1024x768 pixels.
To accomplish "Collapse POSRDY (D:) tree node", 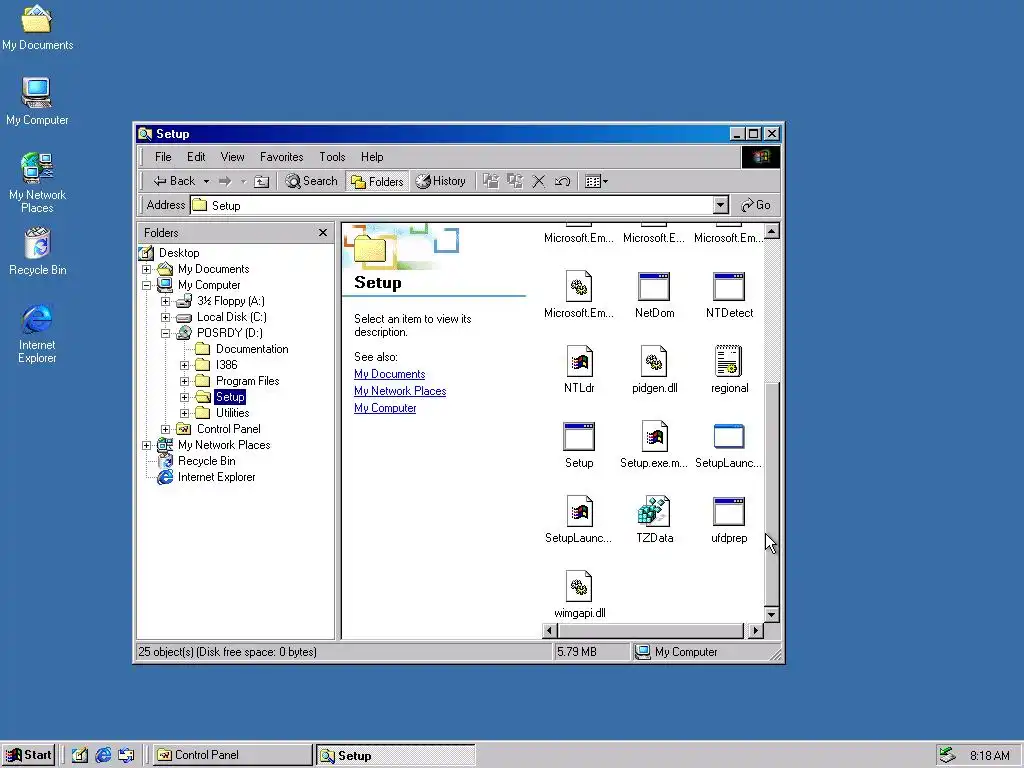I will pyautogui.click(x=165, y=333).
